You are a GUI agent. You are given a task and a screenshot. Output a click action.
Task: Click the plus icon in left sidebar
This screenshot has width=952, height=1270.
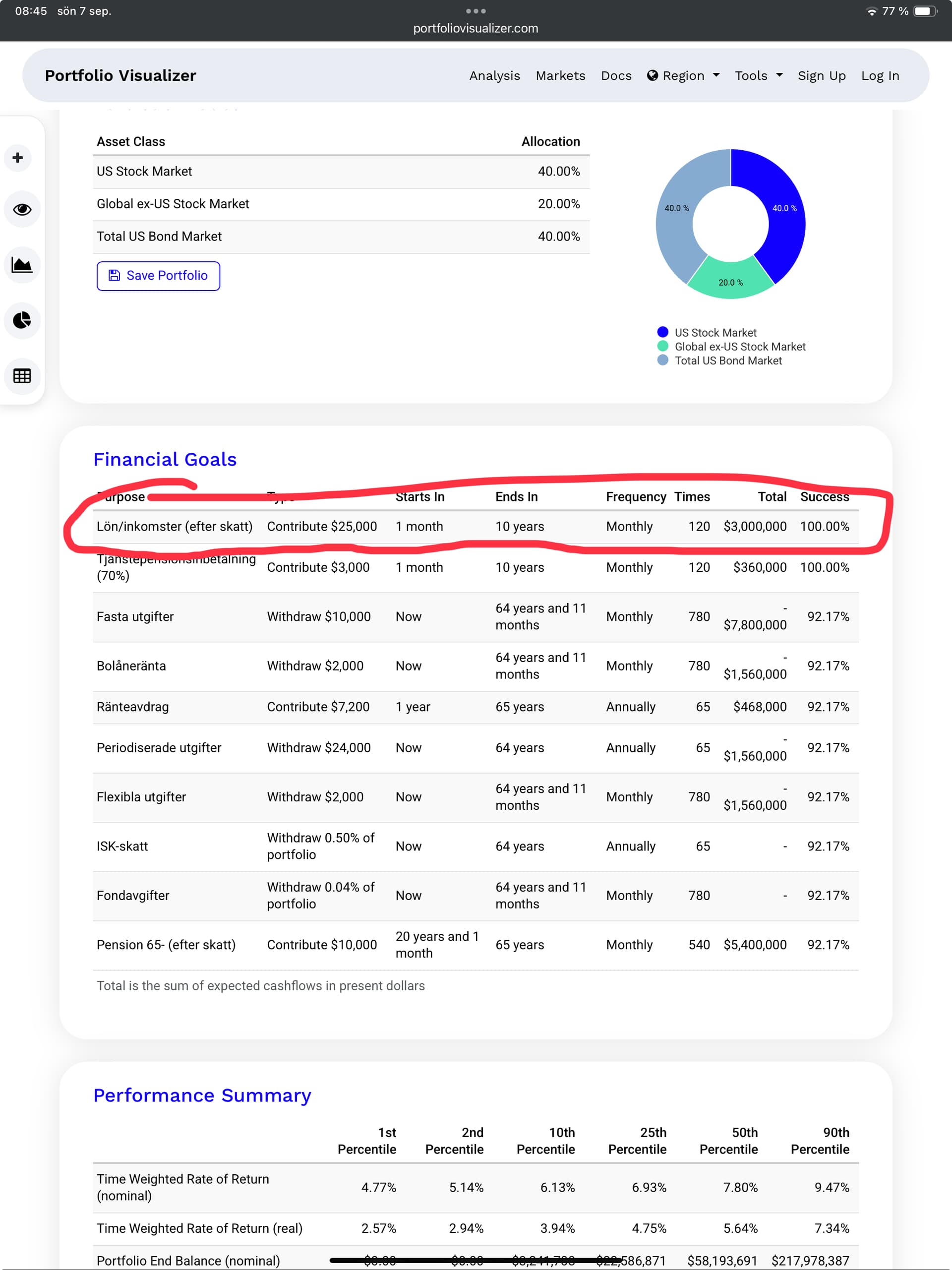click(x=18, y=158)
